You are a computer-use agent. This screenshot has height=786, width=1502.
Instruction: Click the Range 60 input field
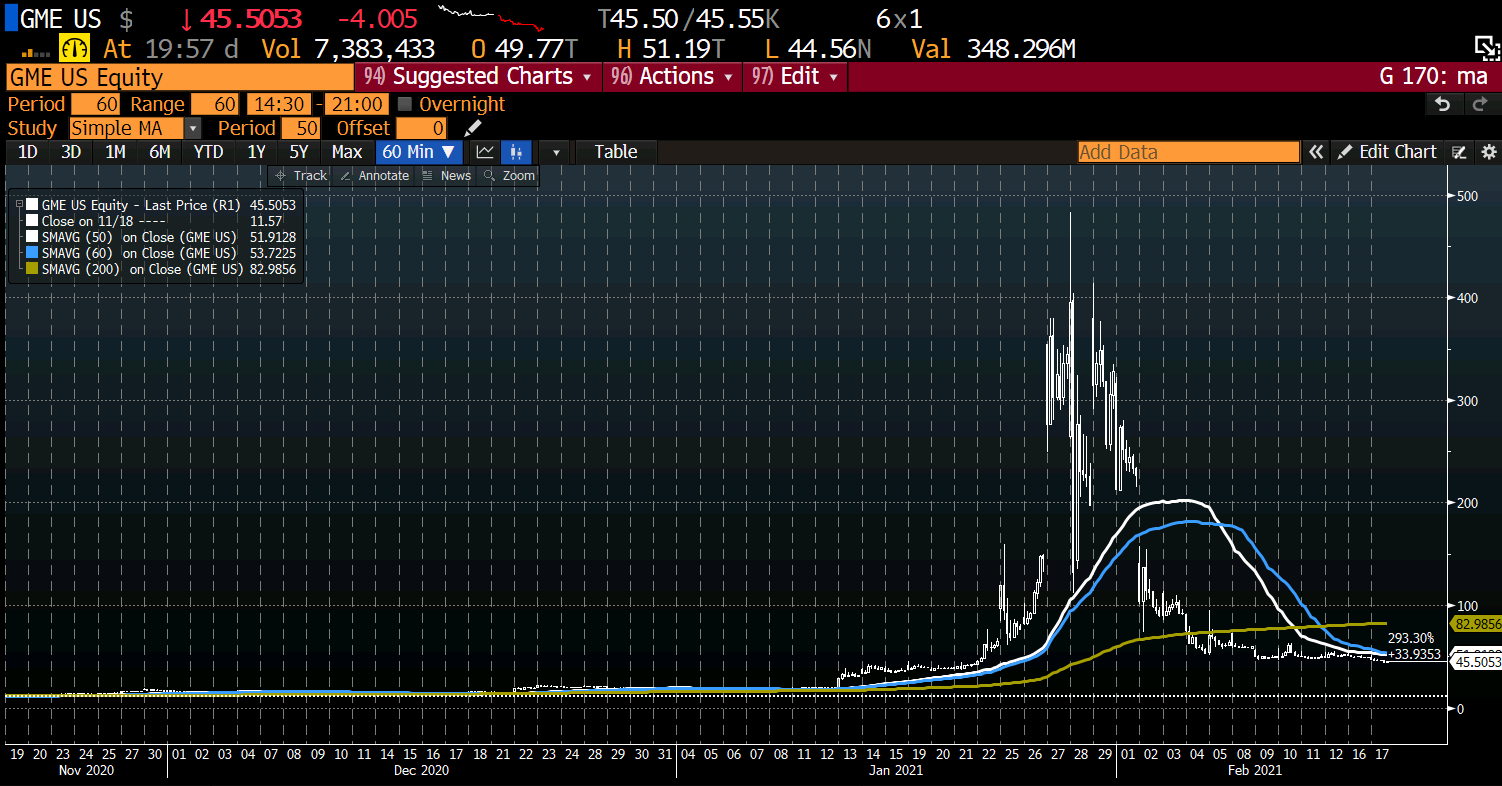pos(214,104)
